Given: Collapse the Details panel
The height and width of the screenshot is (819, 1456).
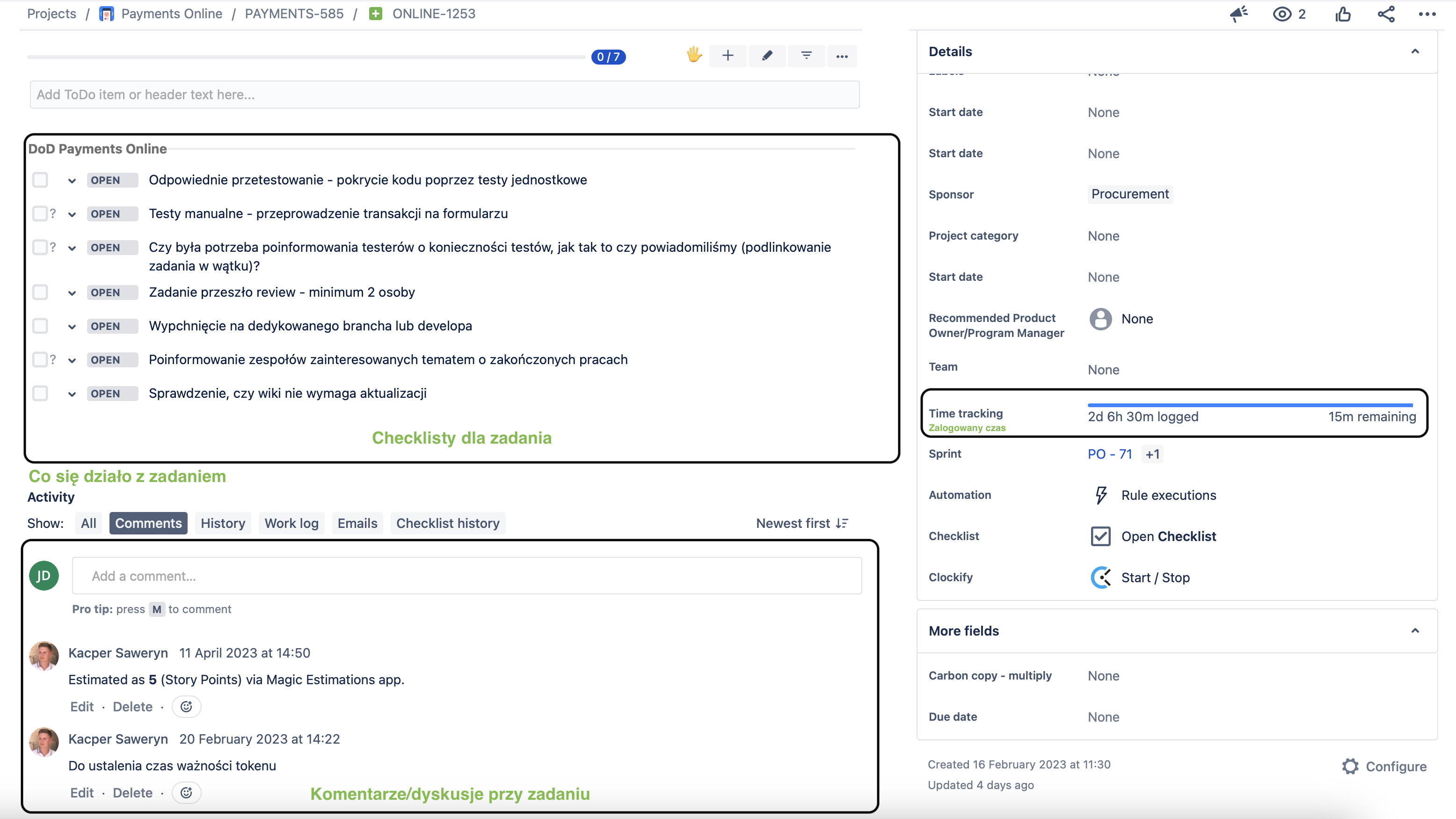Looking at the screenshot, I should [1415, 51].
